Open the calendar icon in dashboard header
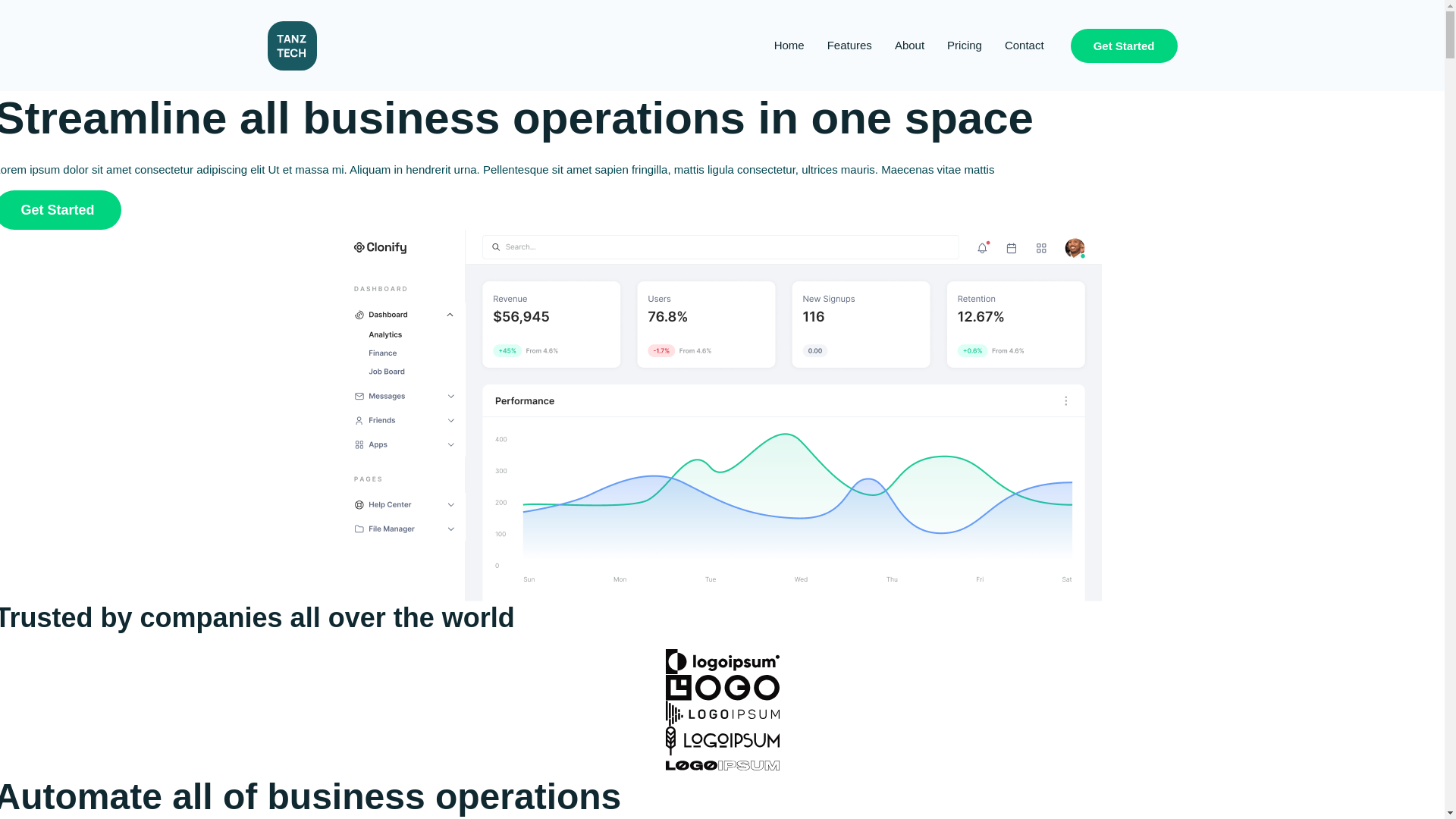Viewport: 1456px width, 819px height. coord(1012,248)
